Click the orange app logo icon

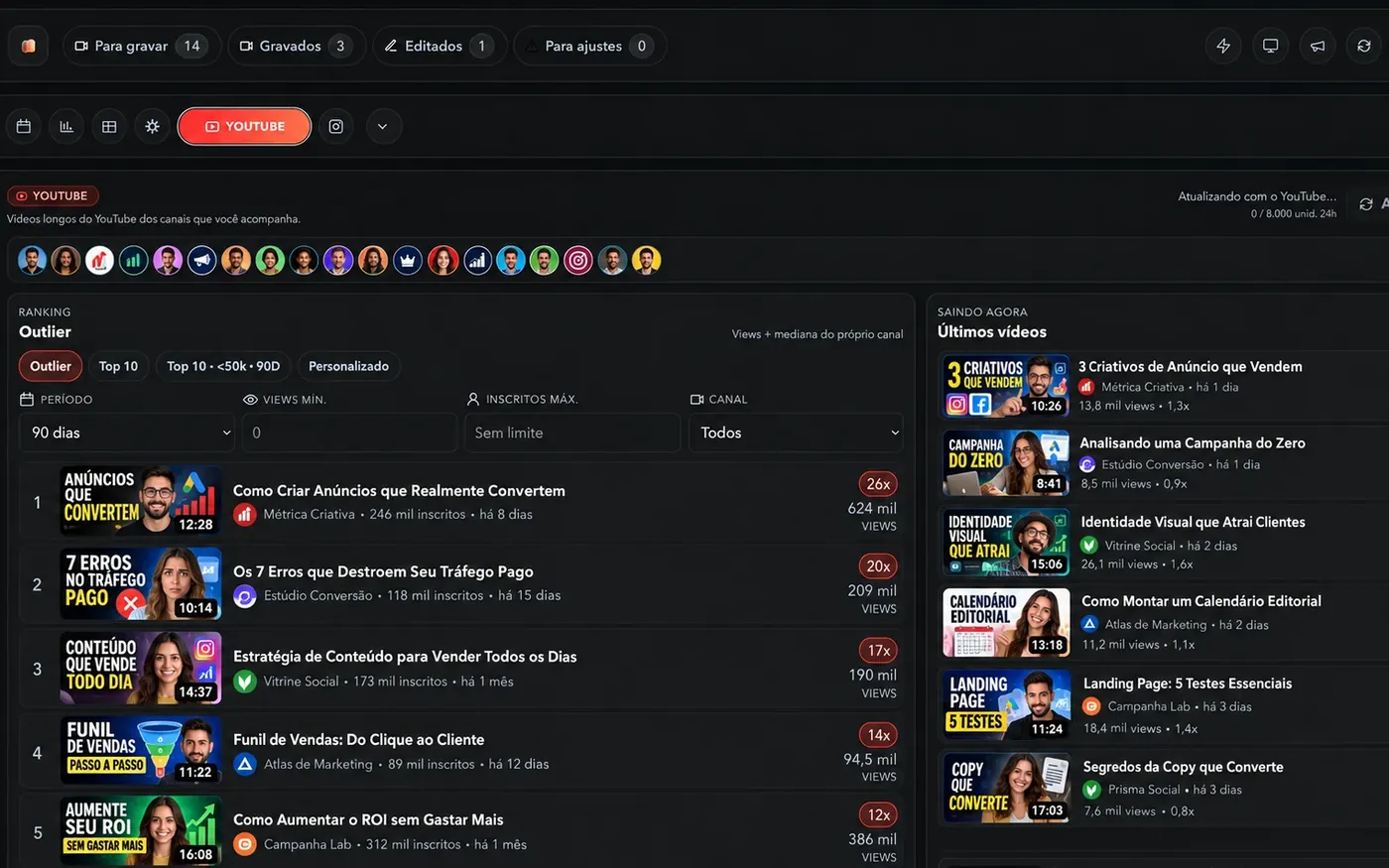click(x=28, y=46)
